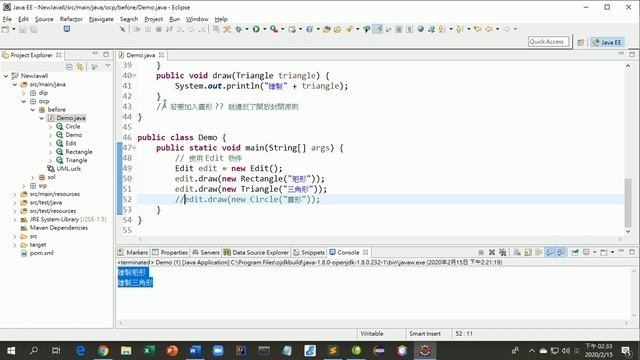Screen dimensions: 640x360
Task: Click fold toggle beside line 47
Action: 134,147
